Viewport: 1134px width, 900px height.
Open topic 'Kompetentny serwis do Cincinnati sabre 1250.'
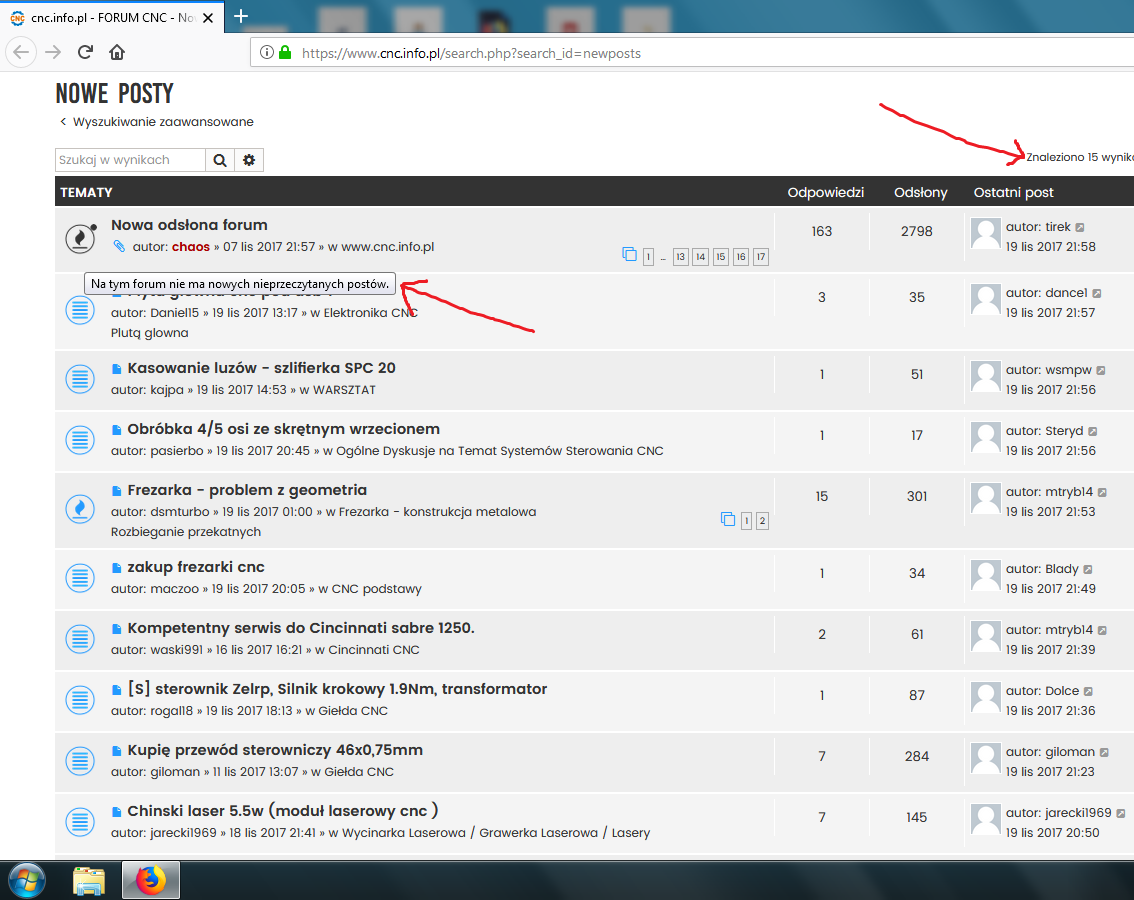tap(301, 628)
